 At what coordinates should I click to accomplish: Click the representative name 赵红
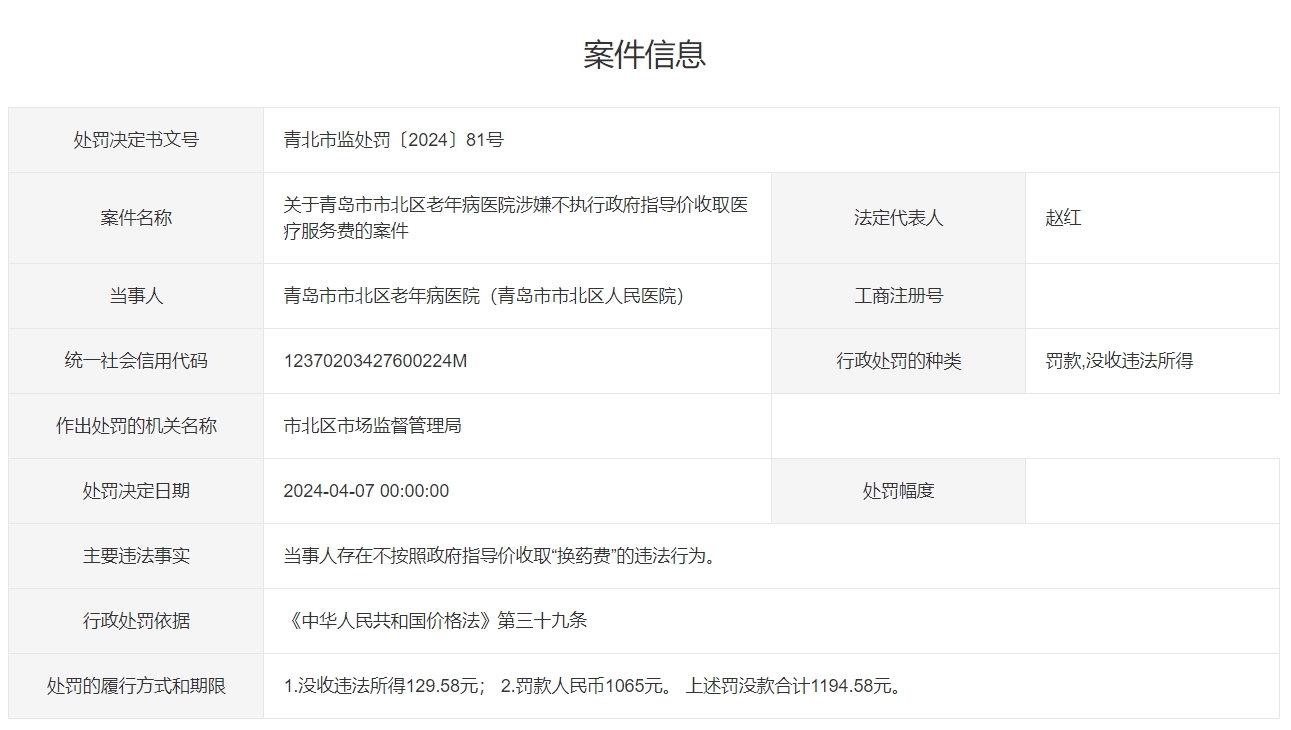click(1063, 218)
